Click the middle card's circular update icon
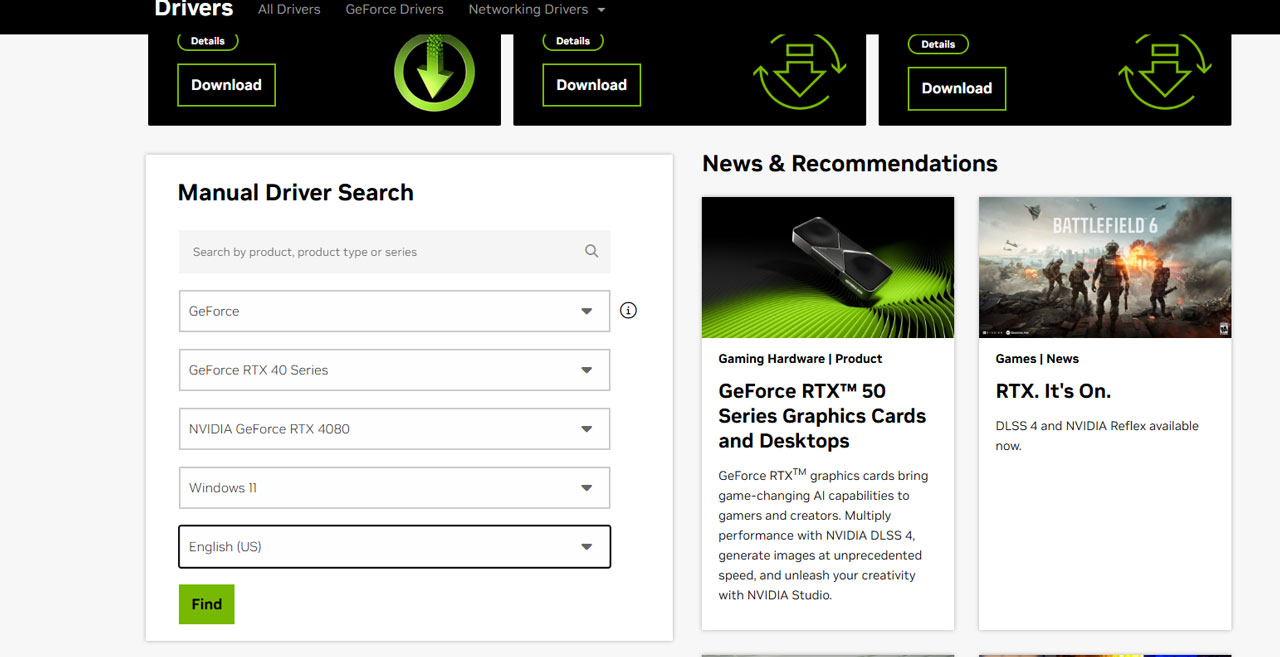 [x=799, y=72]
